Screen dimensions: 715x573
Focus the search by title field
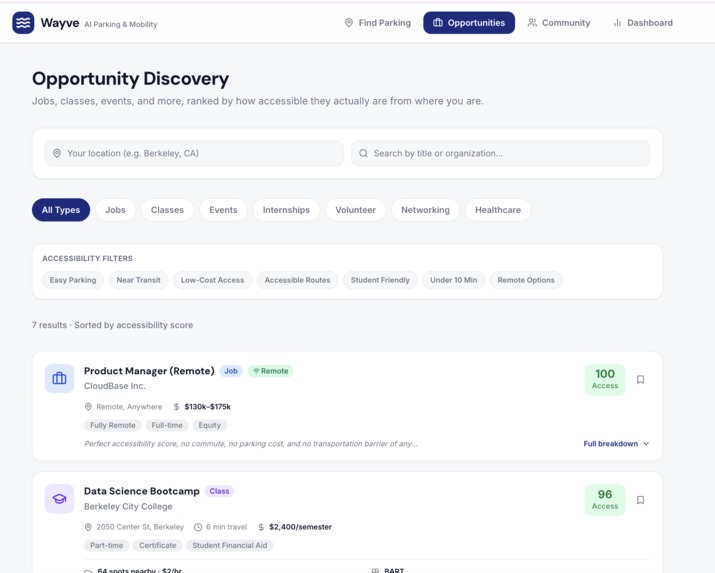pos(501,153)
